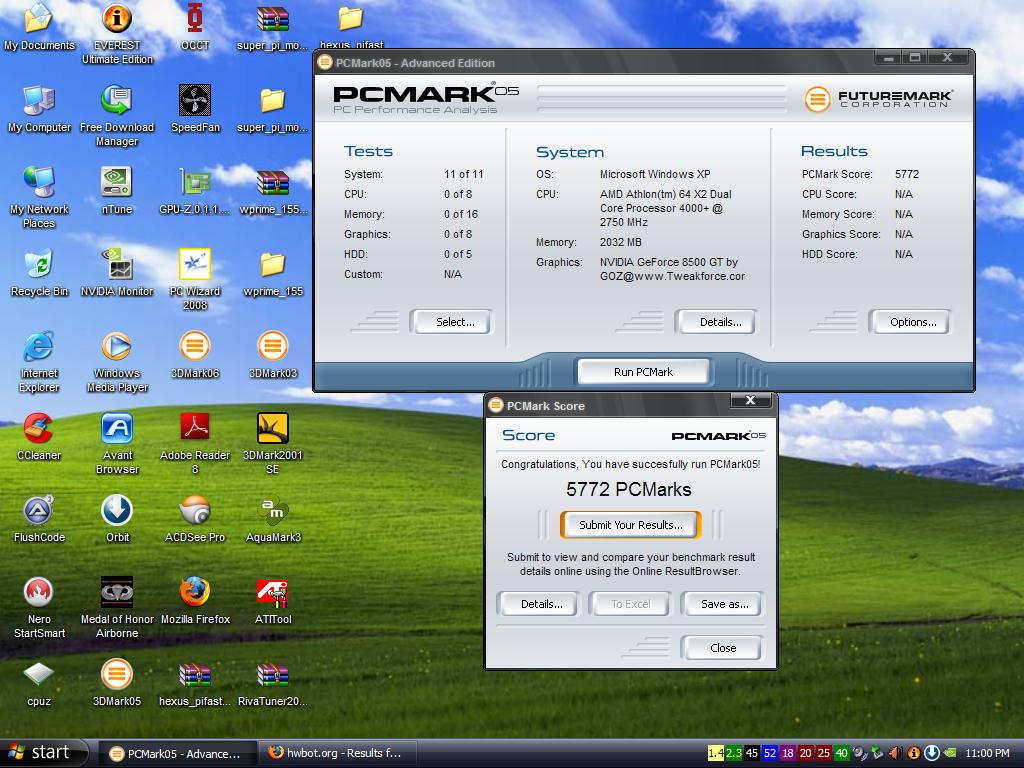The image size is (1024, 768).
Task: Select the RivaTuner archive icon
Action: 273,682
